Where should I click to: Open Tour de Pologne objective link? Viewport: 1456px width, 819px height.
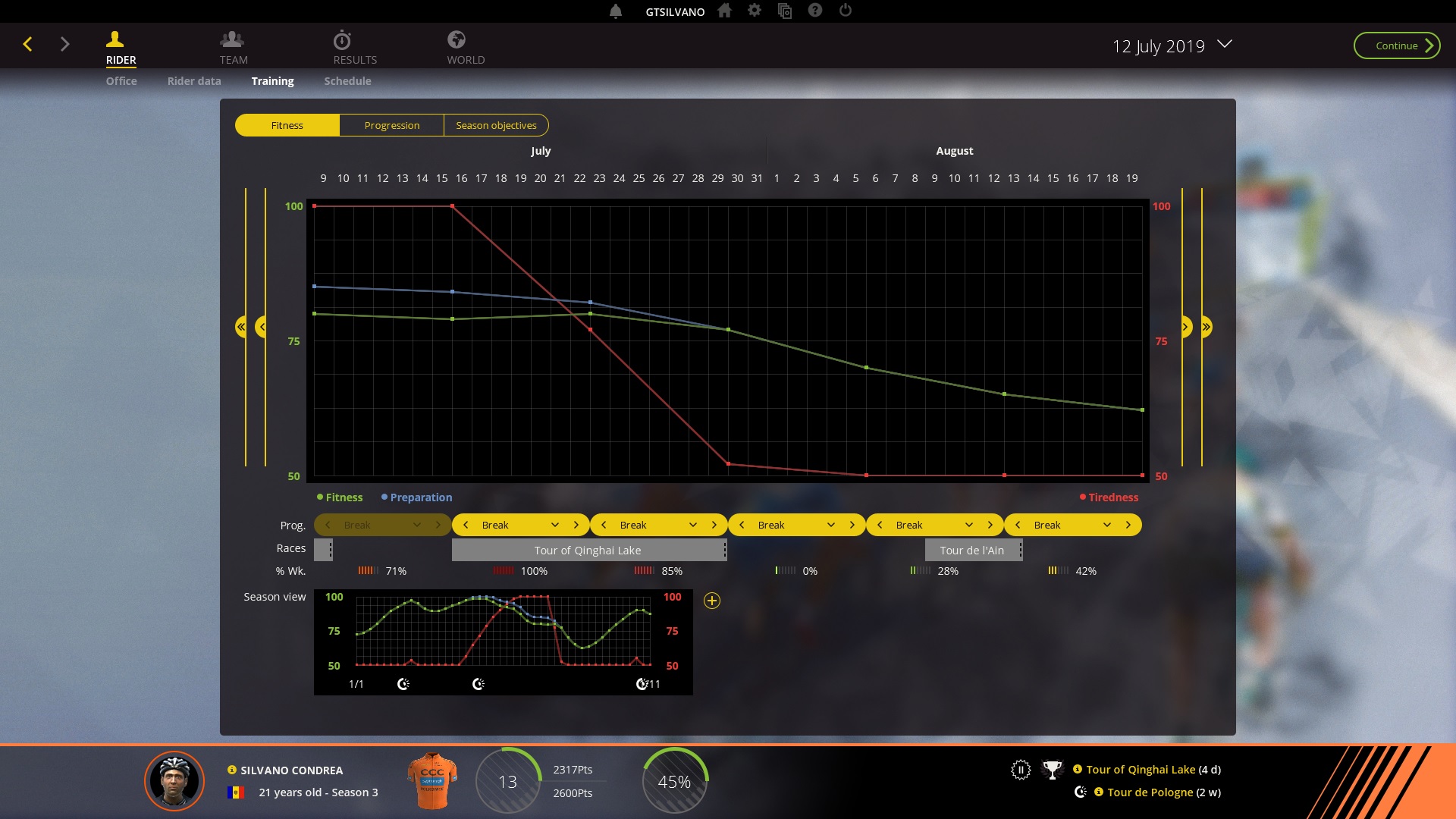point(1150,792)
